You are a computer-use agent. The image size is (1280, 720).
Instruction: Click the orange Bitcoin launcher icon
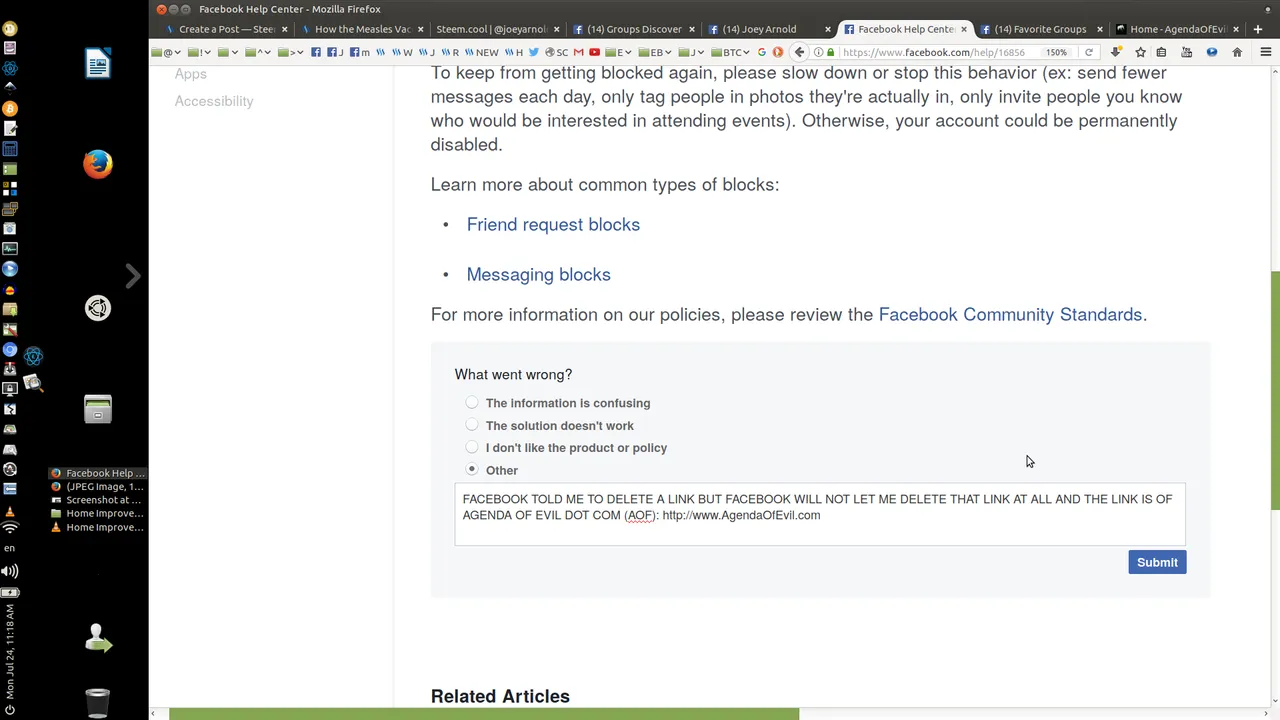tap(10, 108)
